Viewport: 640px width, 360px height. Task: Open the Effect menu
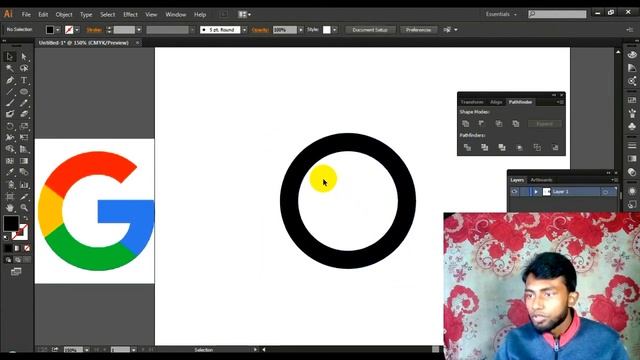[130, 14]
